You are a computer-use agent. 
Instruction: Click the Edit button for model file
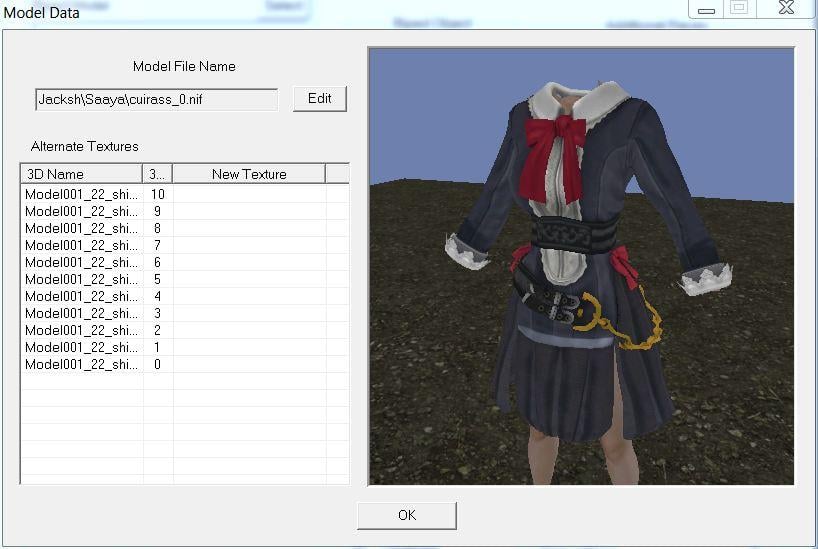[320, 99]
